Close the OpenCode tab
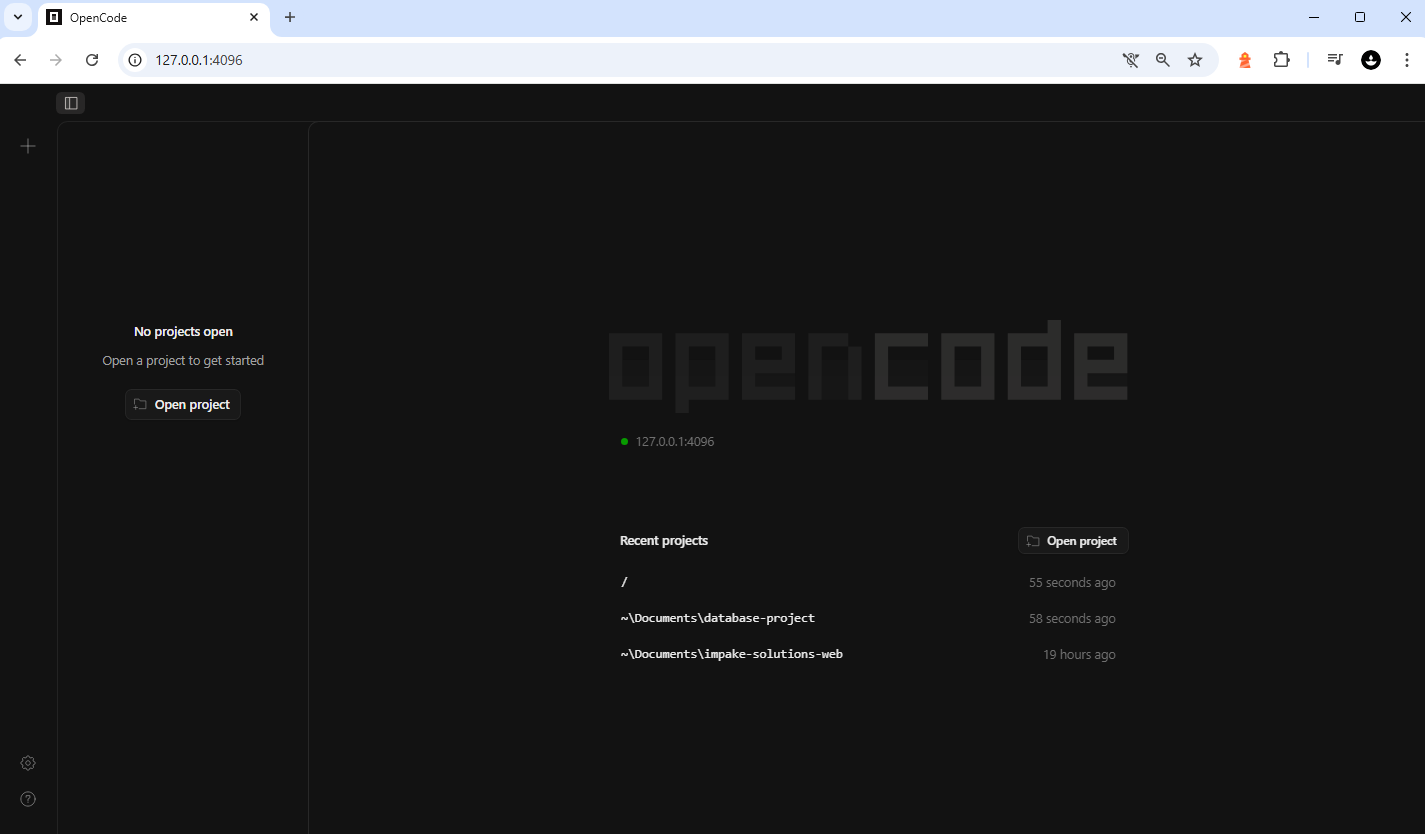The image size is (1425, 834). 254,17
